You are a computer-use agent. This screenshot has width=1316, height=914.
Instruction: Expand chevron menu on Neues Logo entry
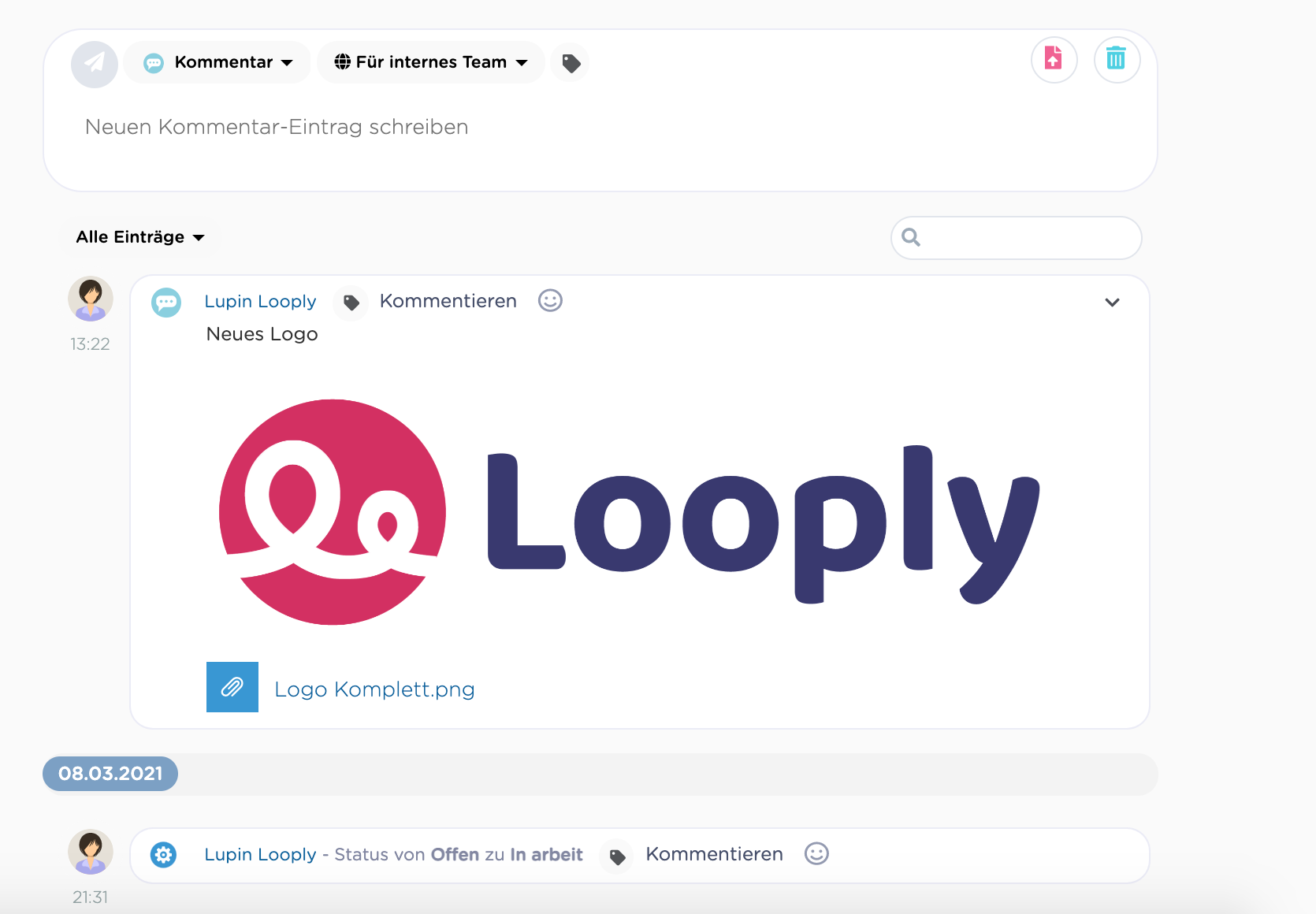(1112, 303)
